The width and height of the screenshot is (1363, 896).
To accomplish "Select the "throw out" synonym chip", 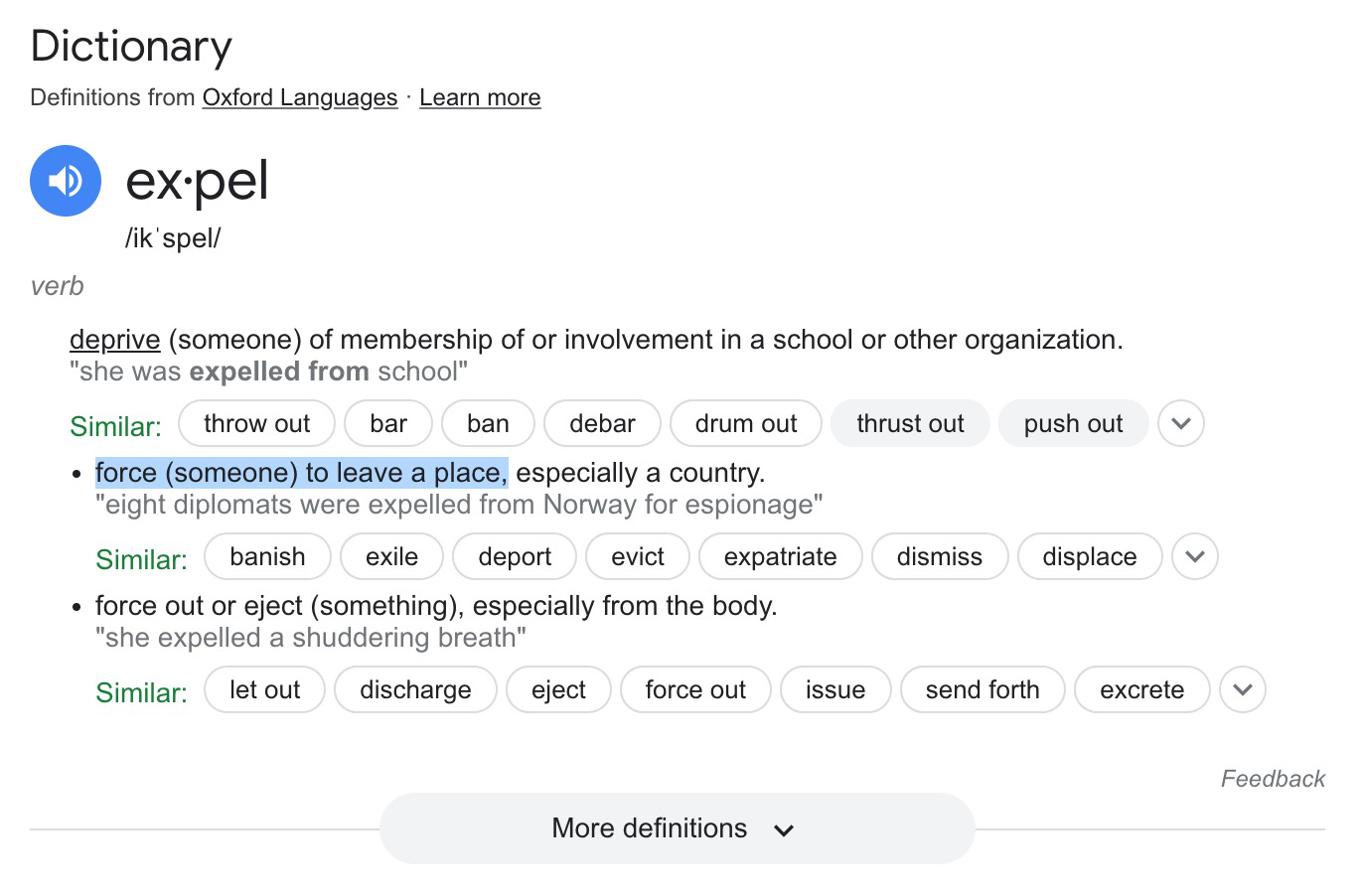I will point(256,424).
